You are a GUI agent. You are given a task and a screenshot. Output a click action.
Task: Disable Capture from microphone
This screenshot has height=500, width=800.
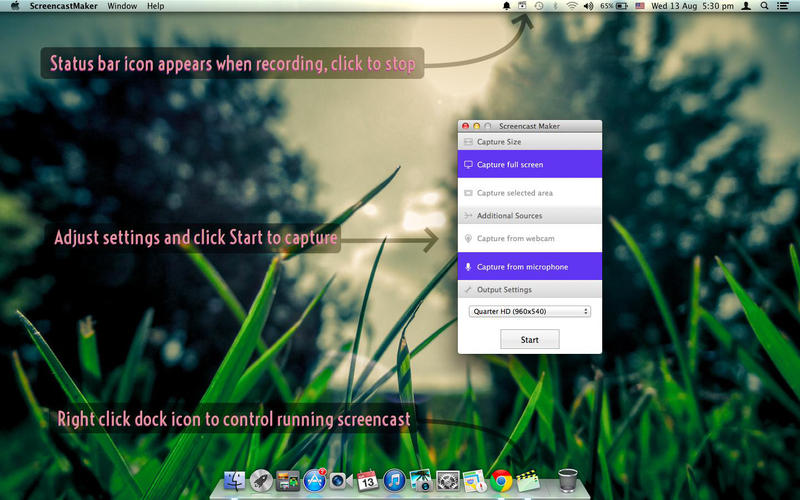[x=530, y=267]
